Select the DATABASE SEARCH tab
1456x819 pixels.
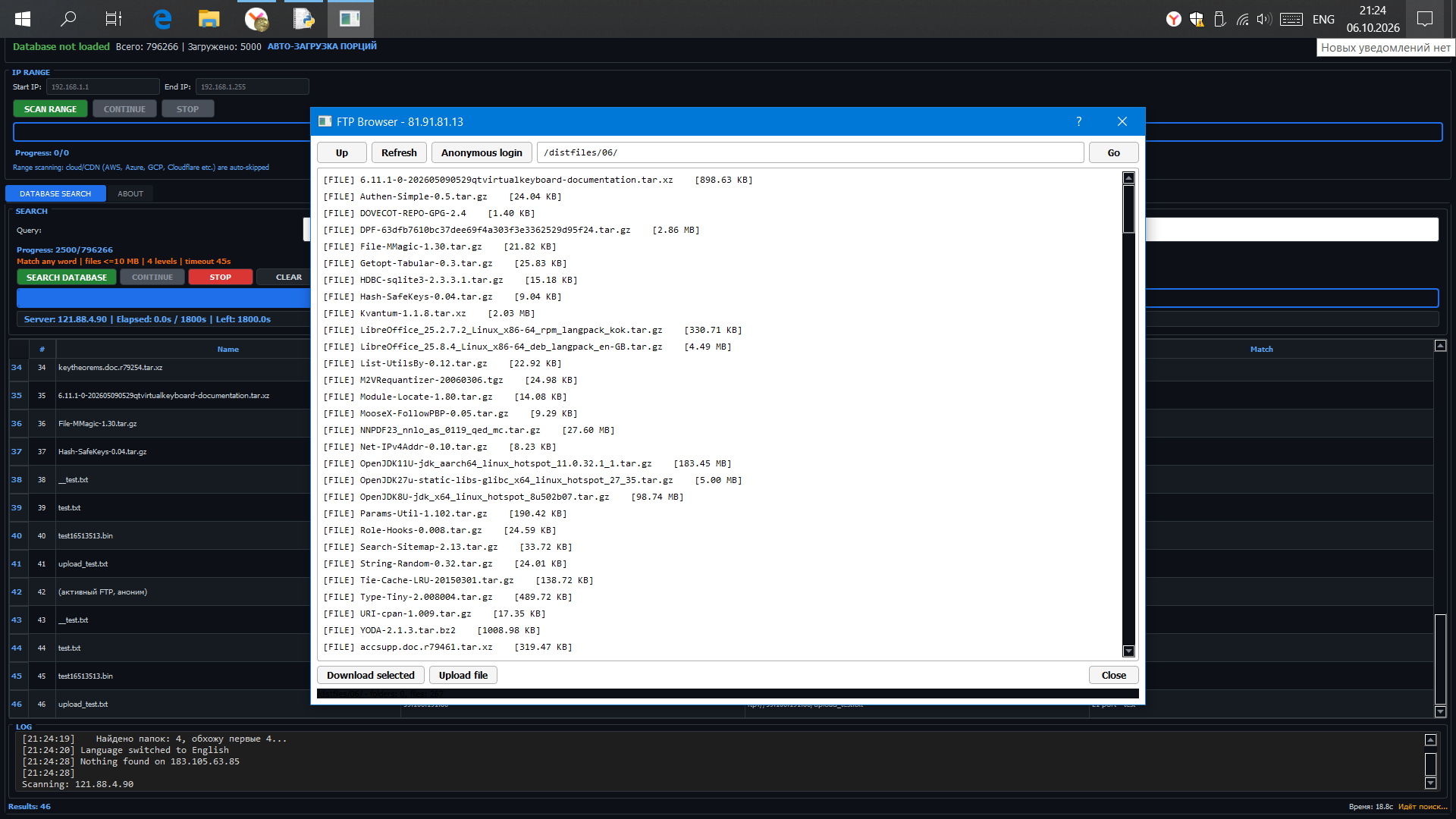coord(55,193)
